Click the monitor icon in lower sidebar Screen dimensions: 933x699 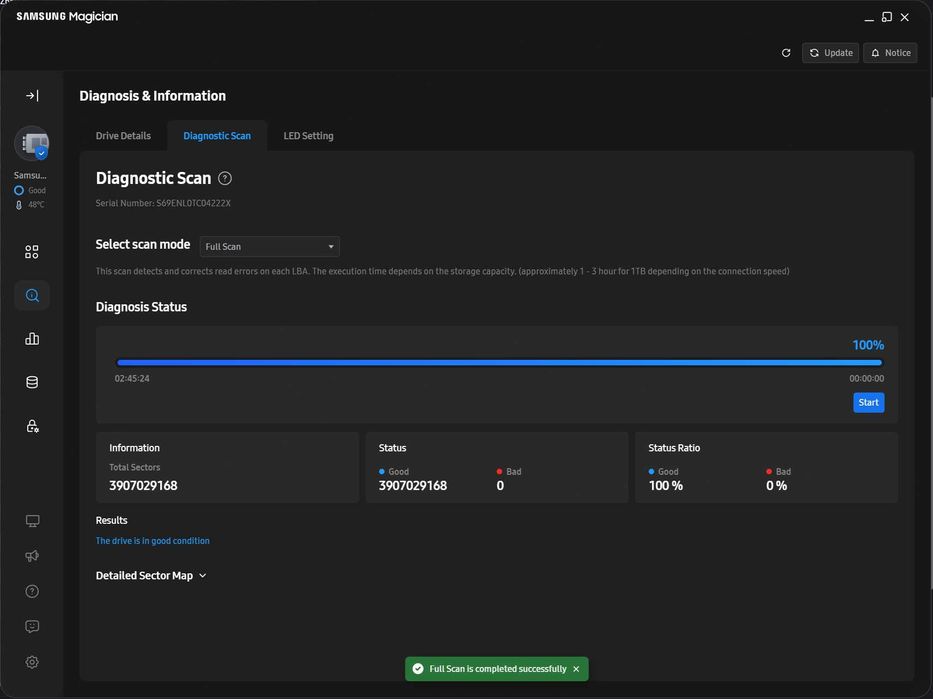pos(32,521)
